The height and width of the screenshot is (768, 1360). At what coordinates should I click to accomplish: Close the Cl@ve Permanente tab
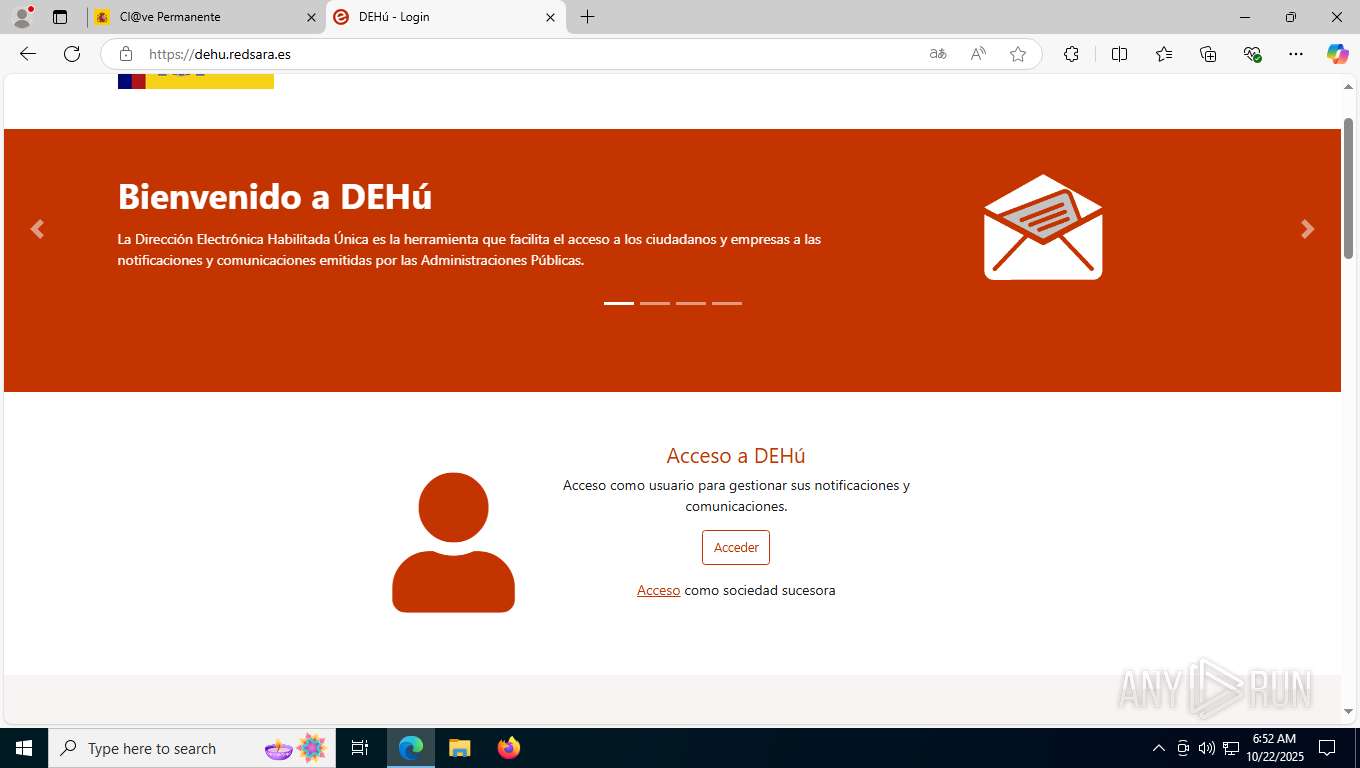tap(311, 17)
